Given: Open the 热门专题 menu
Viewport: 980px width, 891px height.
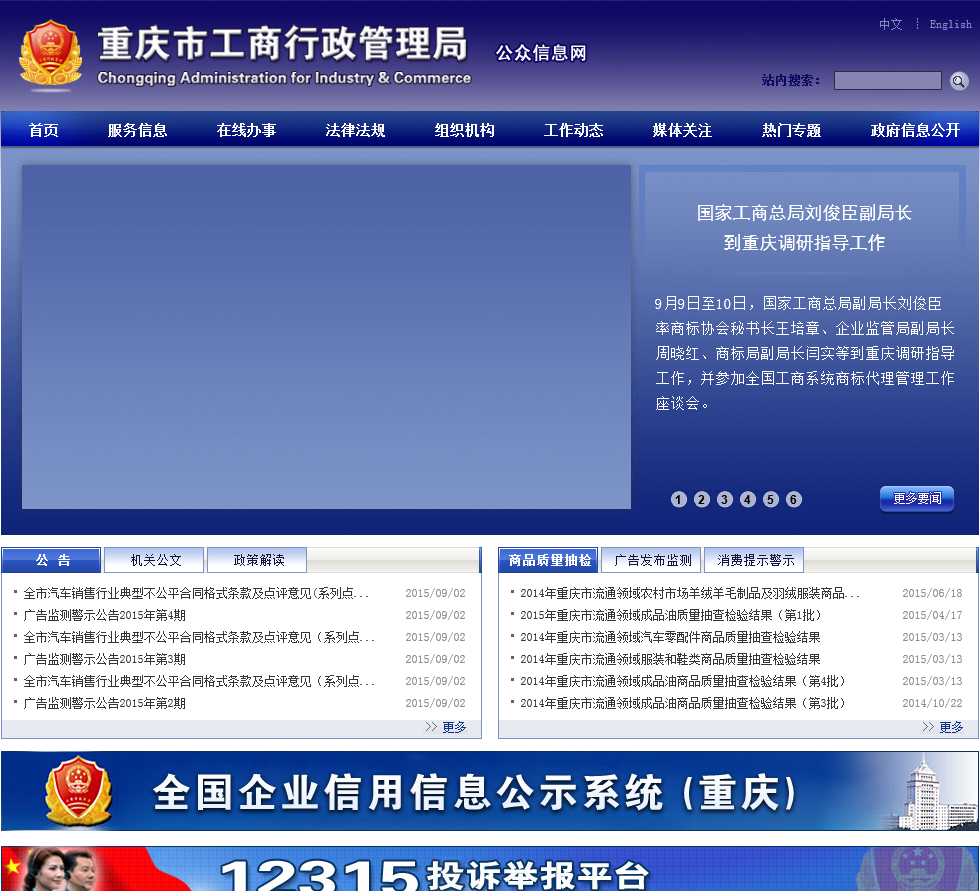Looking at the screenshot, I should tap(791, 130).
